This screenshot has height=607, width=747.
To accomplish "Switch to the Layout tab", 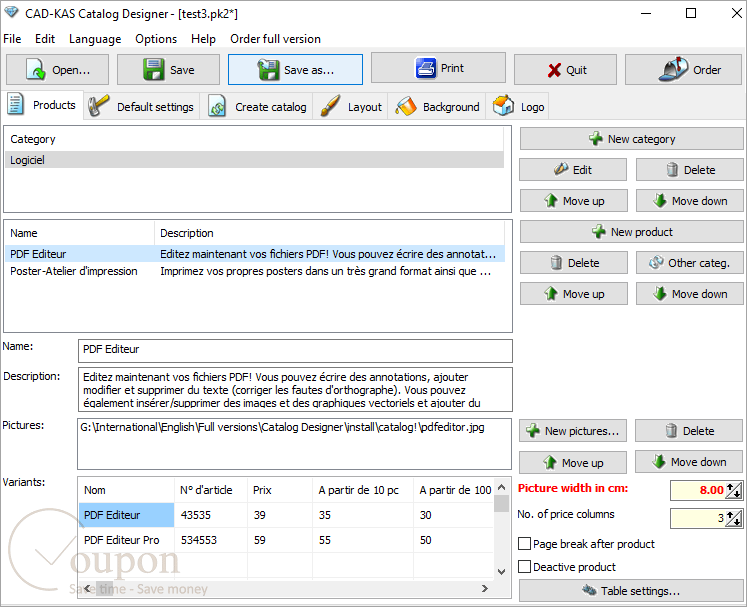I will (x=352, y=107).
